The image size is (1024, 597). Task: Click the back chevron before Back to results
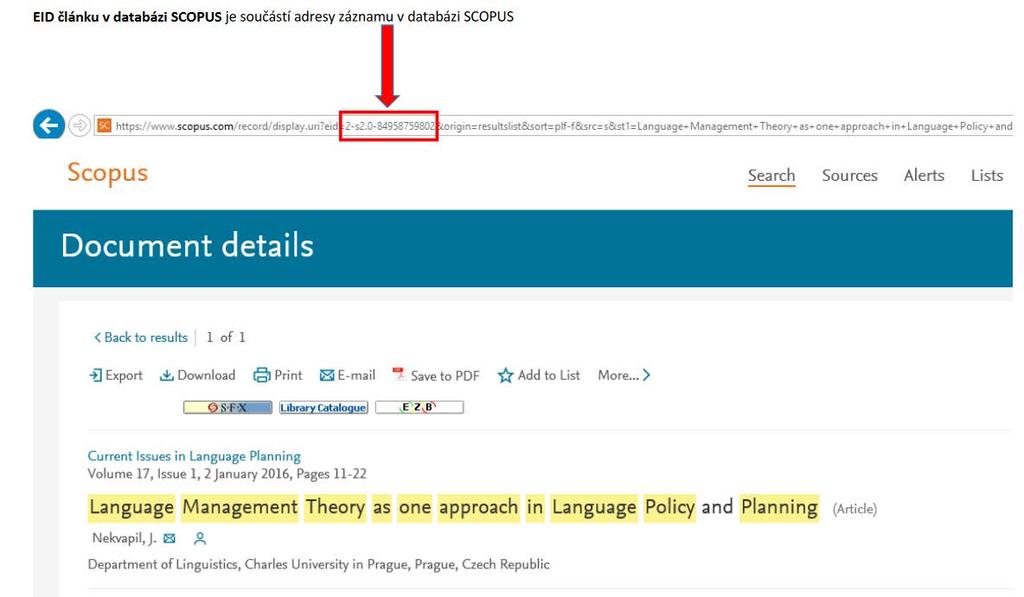pos(97,338)
